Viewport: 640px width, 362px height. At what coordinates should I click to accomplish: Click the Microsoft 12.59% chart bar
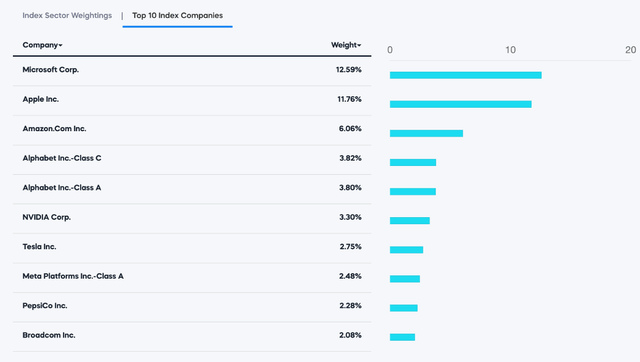tap(466, 75)
